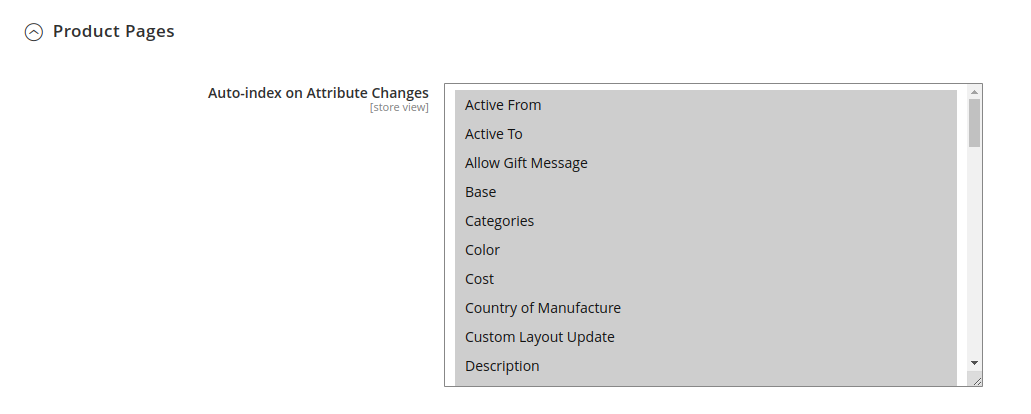Choose Cost in the multiselect list
The width and height of the screenshot is (1031, 414).
click(x=706, y=279)
